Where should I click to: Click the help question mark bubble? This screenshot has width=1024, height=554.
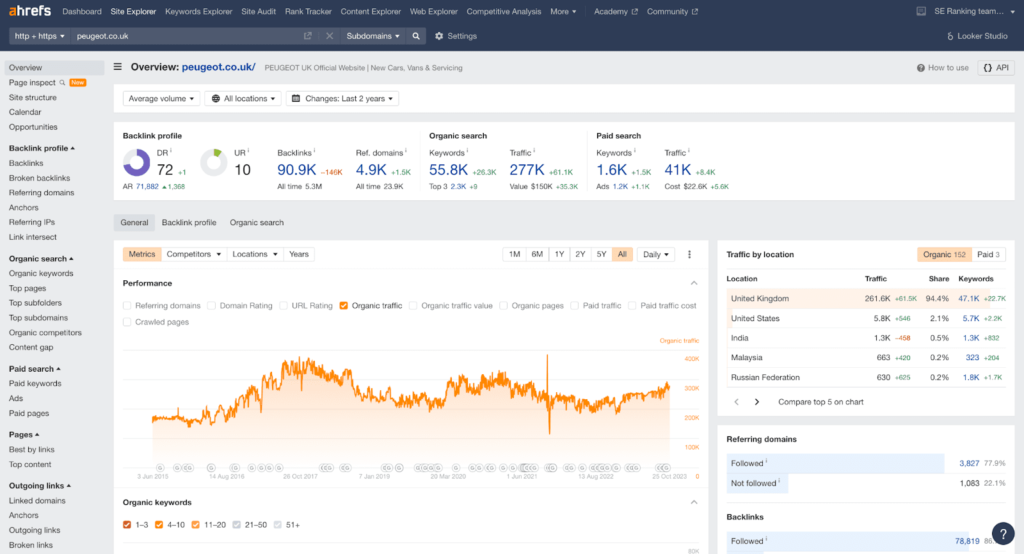(x=1003, y=534)
